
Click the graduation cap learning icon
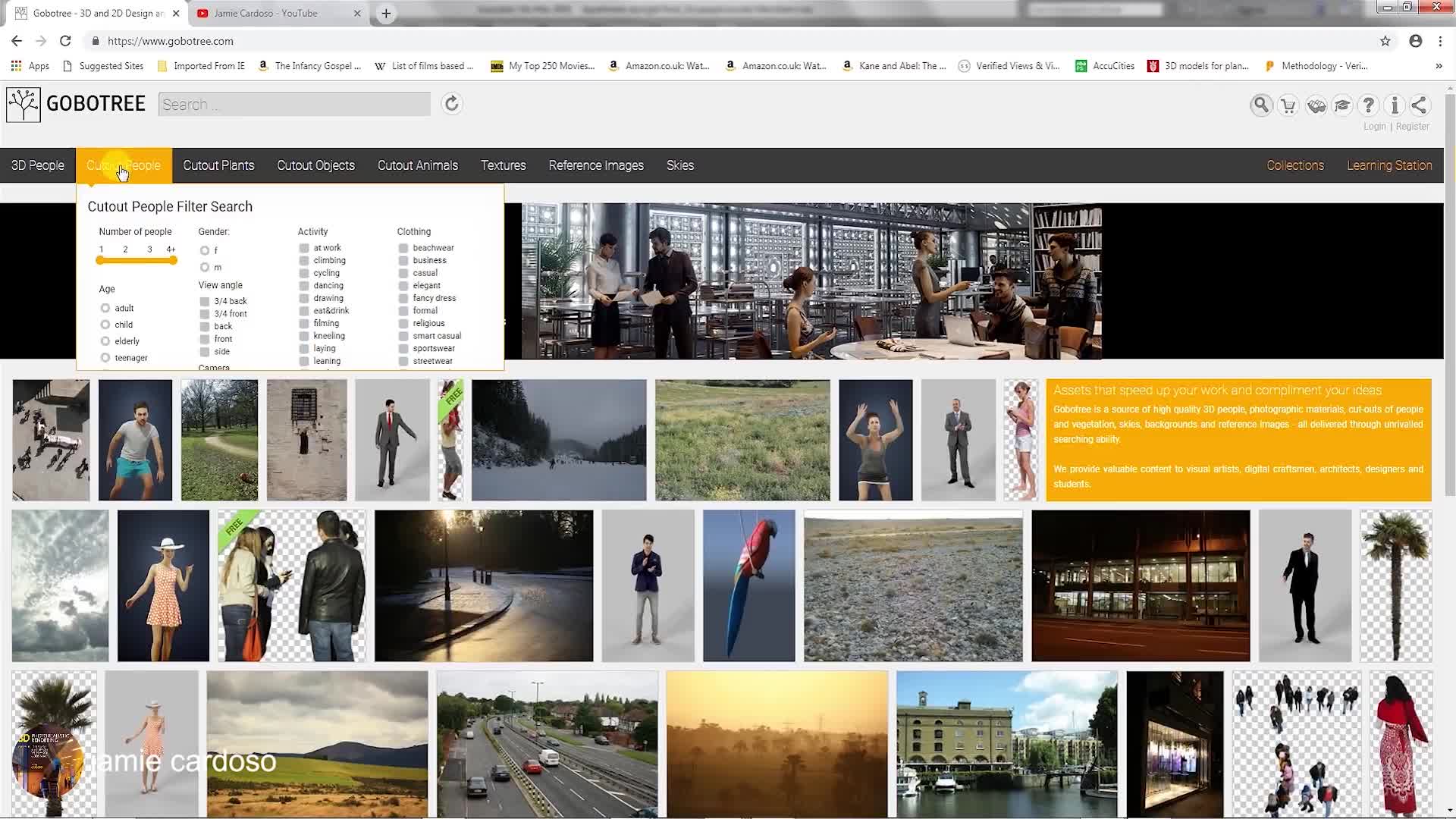1342,105
